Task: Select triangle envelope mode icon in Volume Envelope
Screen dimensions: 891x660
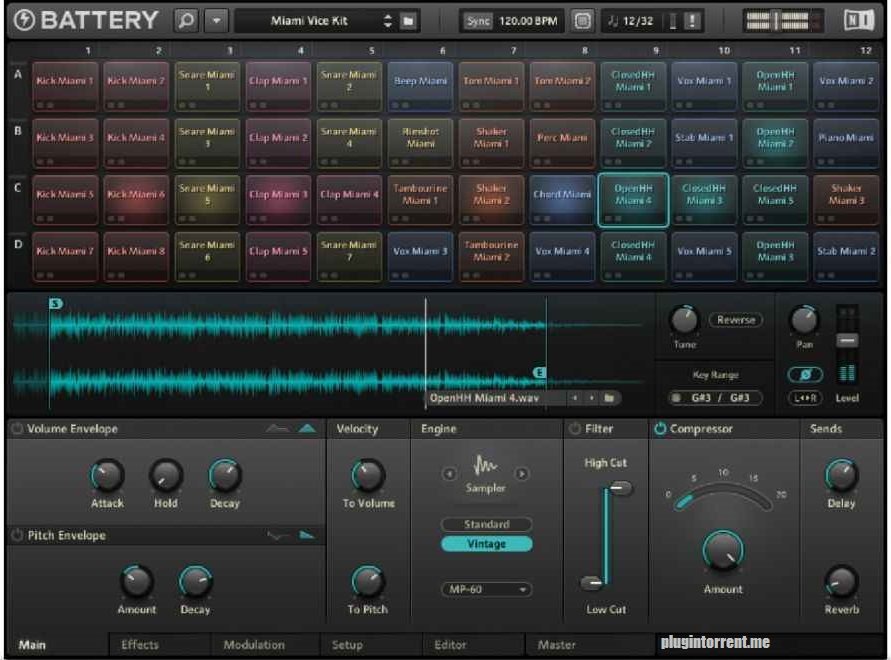Action: 307,429
